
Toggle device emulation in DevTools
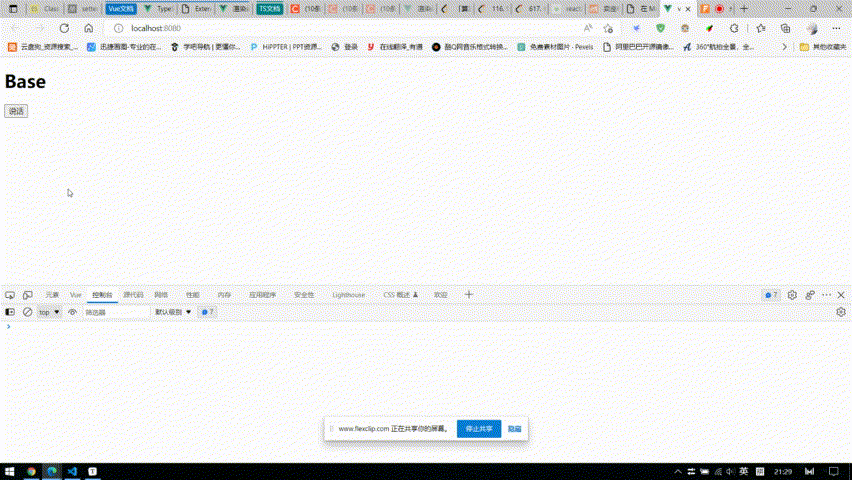[x=27, y=295]
